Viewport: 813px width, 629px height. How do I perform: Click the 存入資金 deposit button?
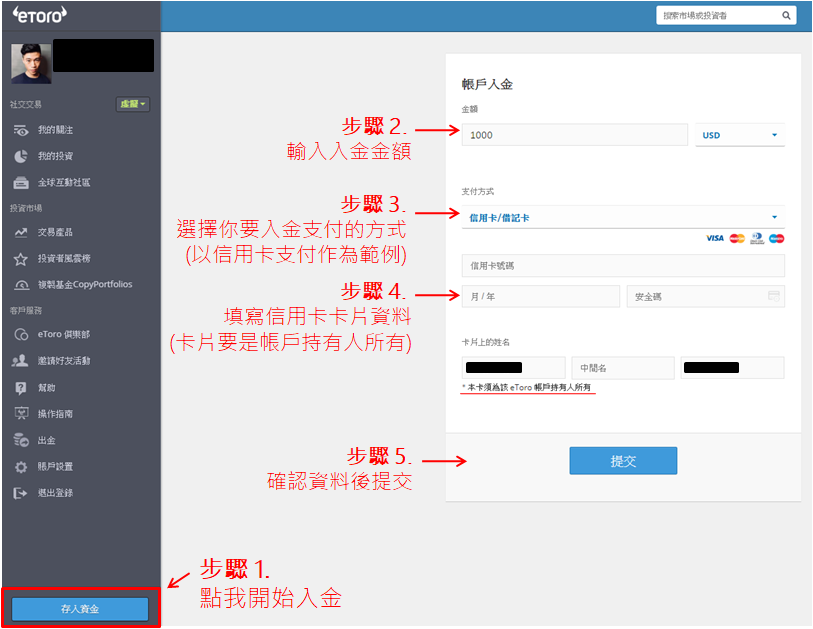[x=80, y=609]
